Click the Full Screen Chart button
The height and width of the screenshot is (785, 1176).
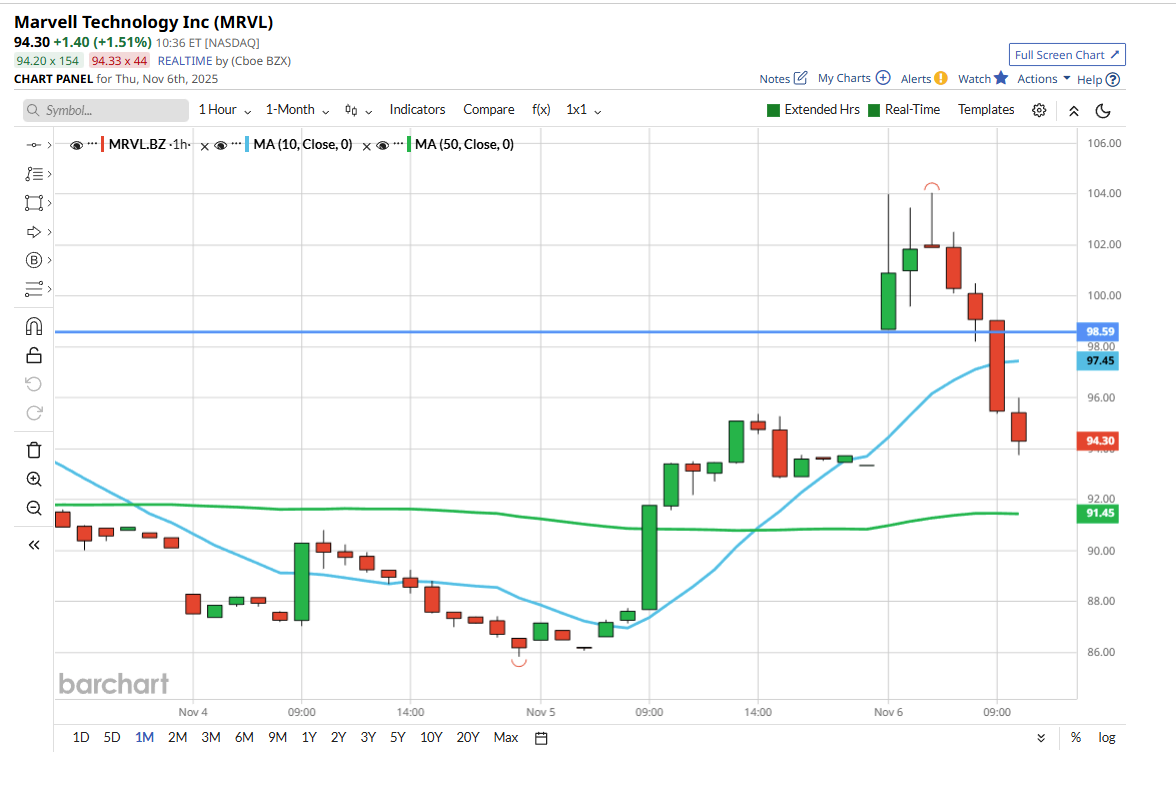pos(1067,55)
